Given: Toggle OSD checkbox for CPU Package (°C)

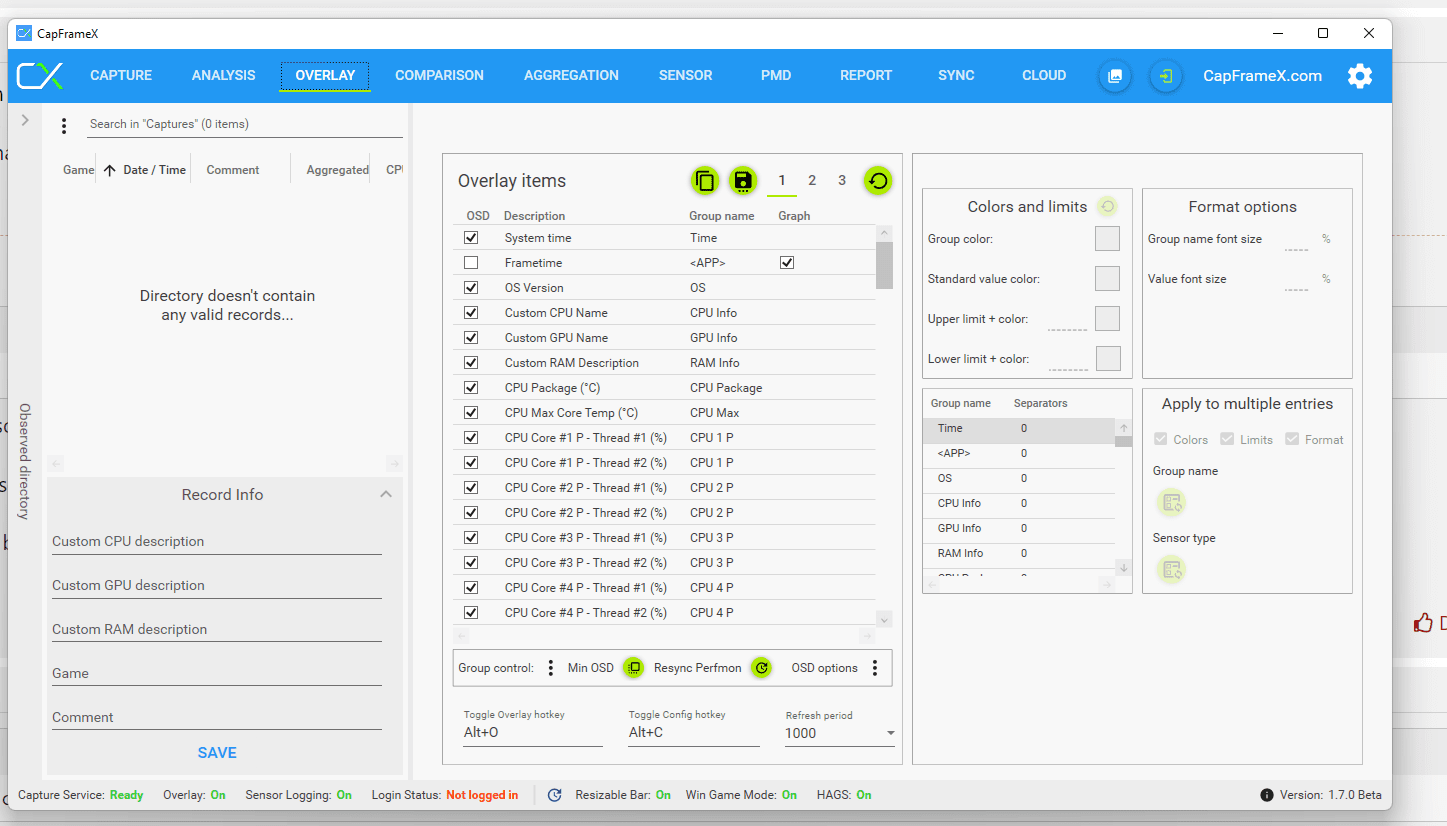Looking at the screenshot, I should pyautogui.click(x=471, y=388).
